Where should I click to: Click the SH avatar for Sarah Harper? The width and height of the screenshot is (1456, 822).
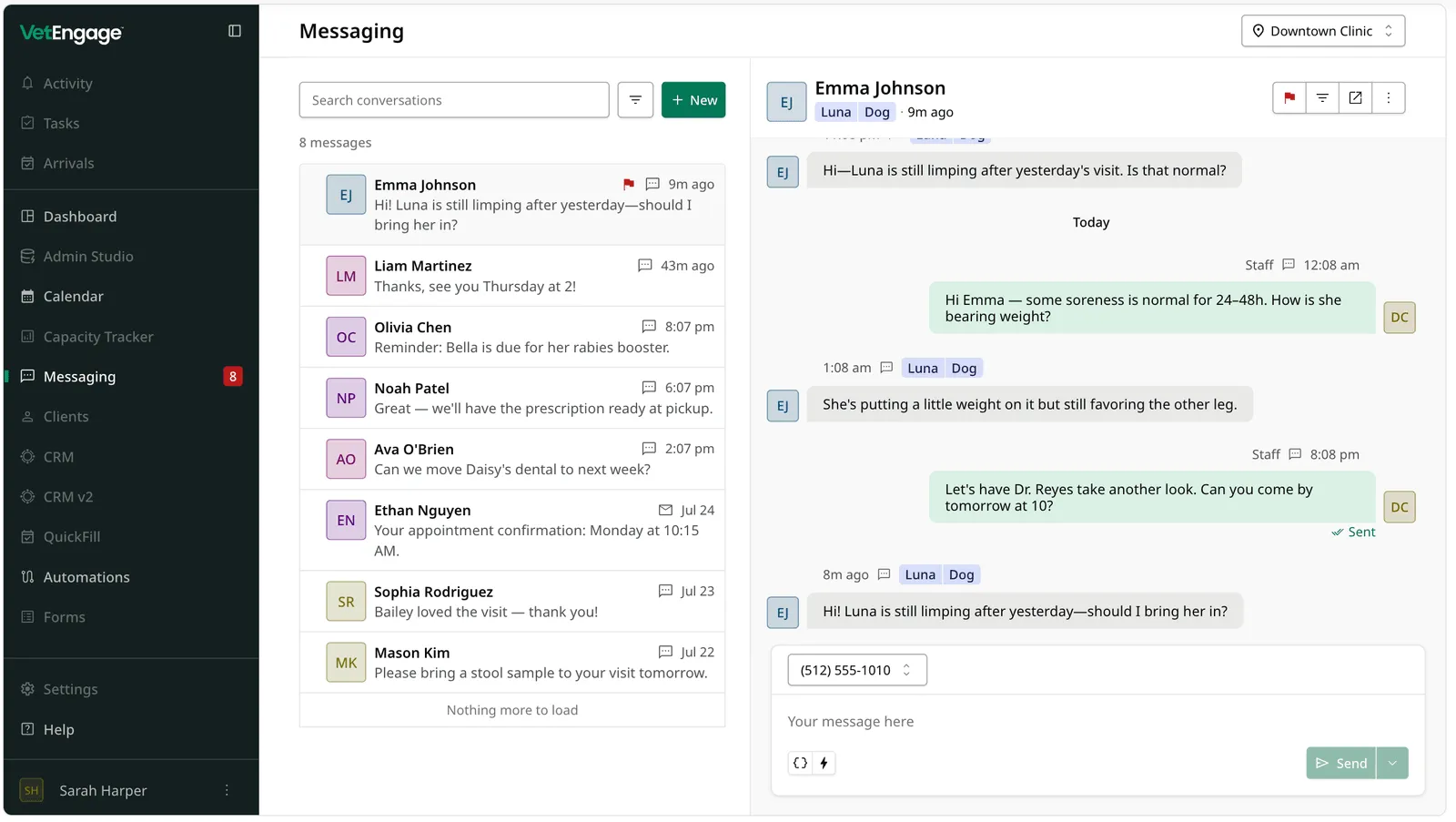(x=32, y=790)
